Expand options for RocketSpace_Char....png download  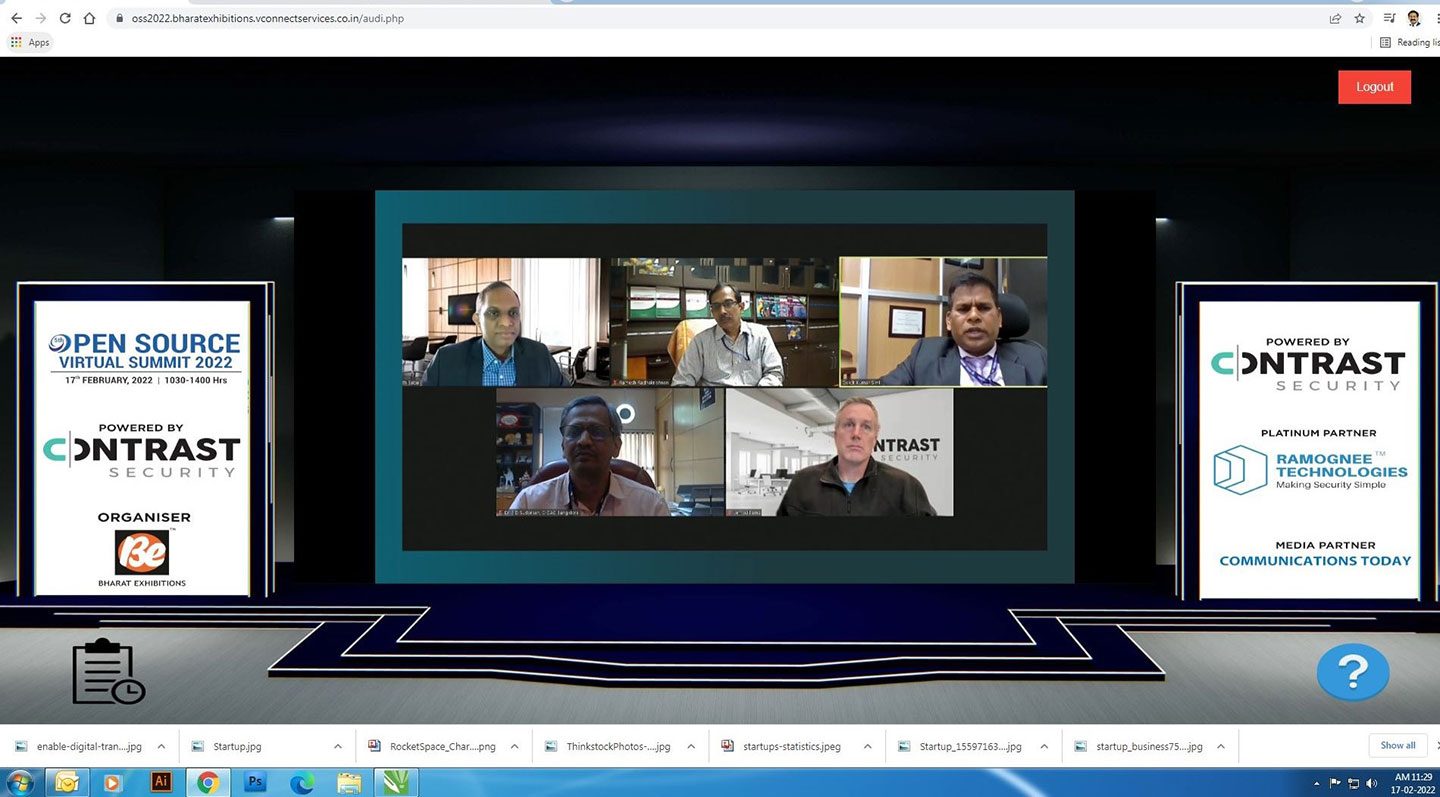pyautogui.click(x=514, y=746)
